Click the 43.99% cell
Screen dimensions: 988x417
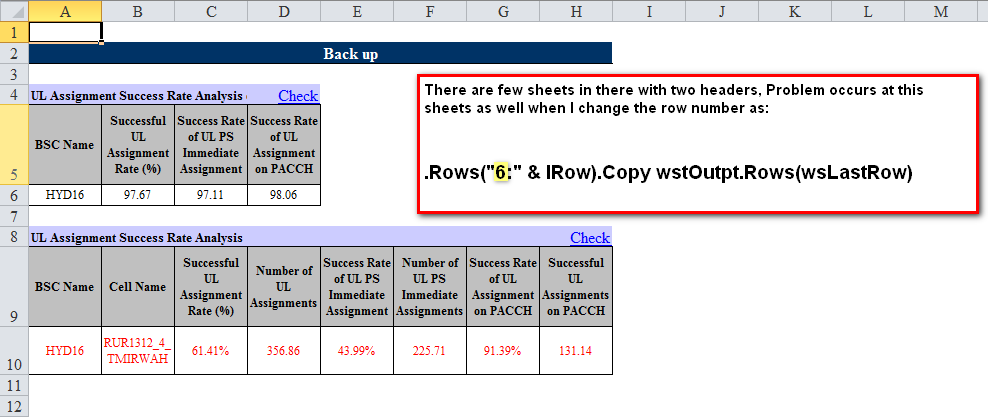coord(357,351)
